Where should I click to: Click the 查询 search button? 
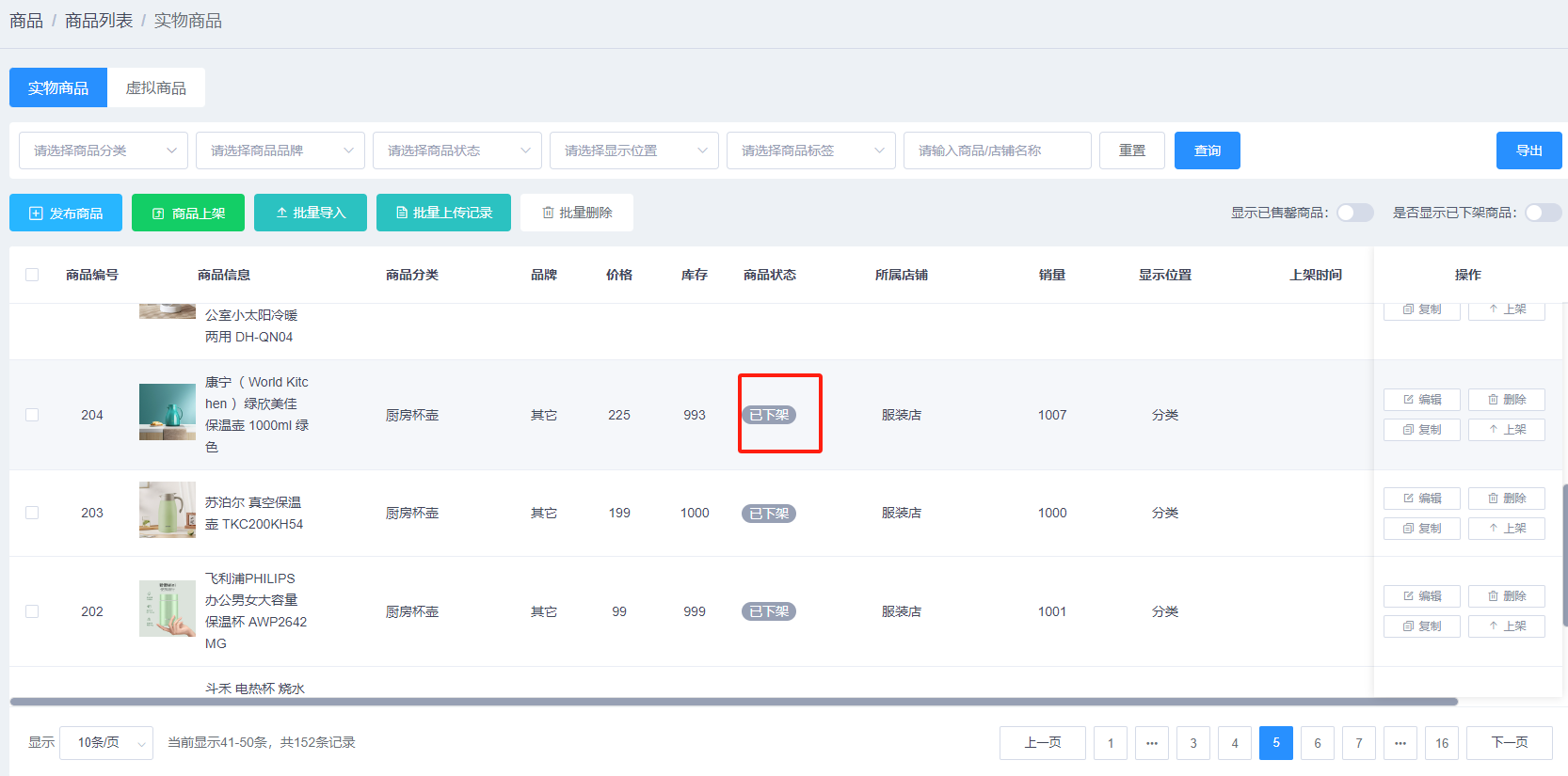coord(1207,150)
